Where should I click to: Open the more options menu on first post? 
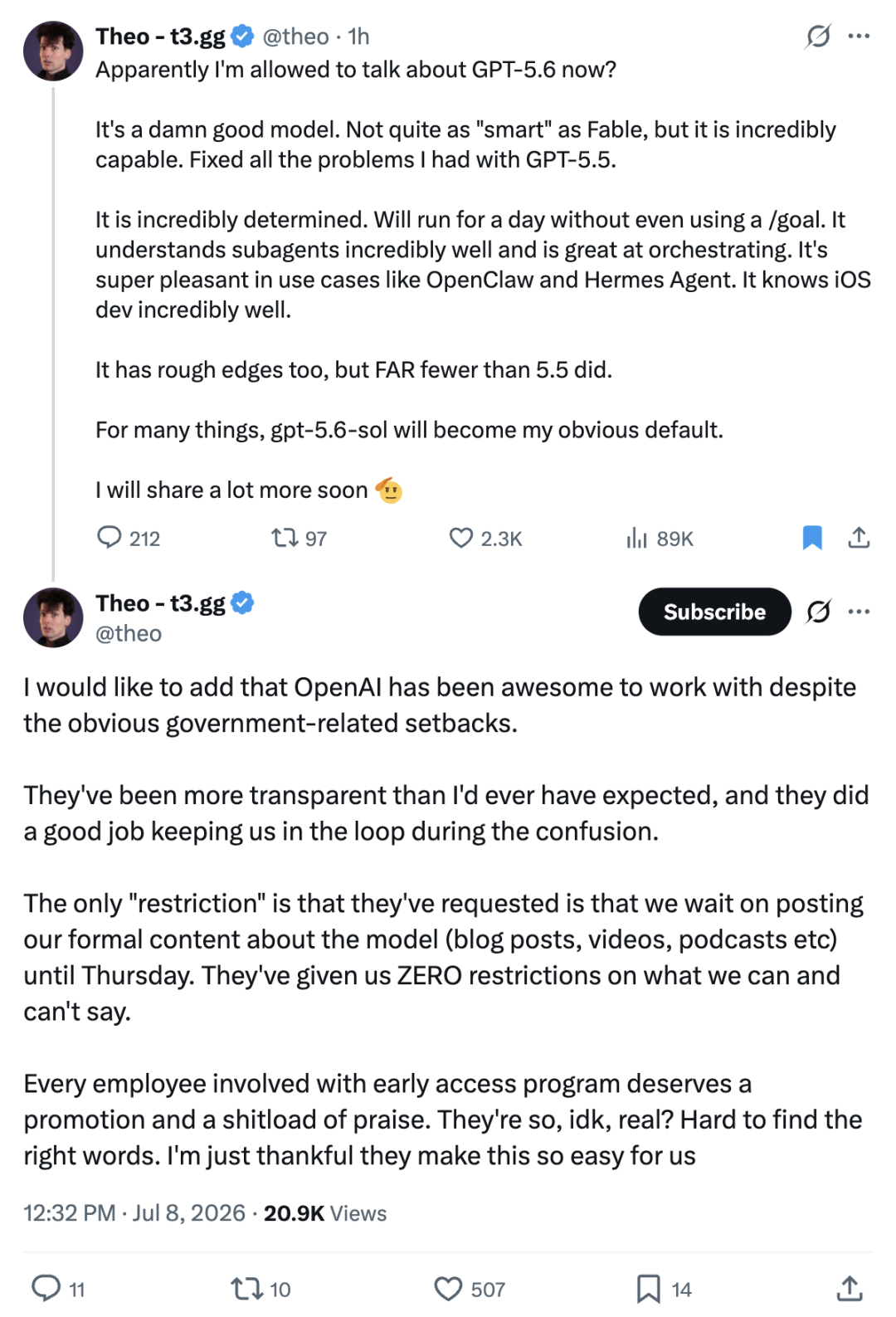tap(859, 36)
